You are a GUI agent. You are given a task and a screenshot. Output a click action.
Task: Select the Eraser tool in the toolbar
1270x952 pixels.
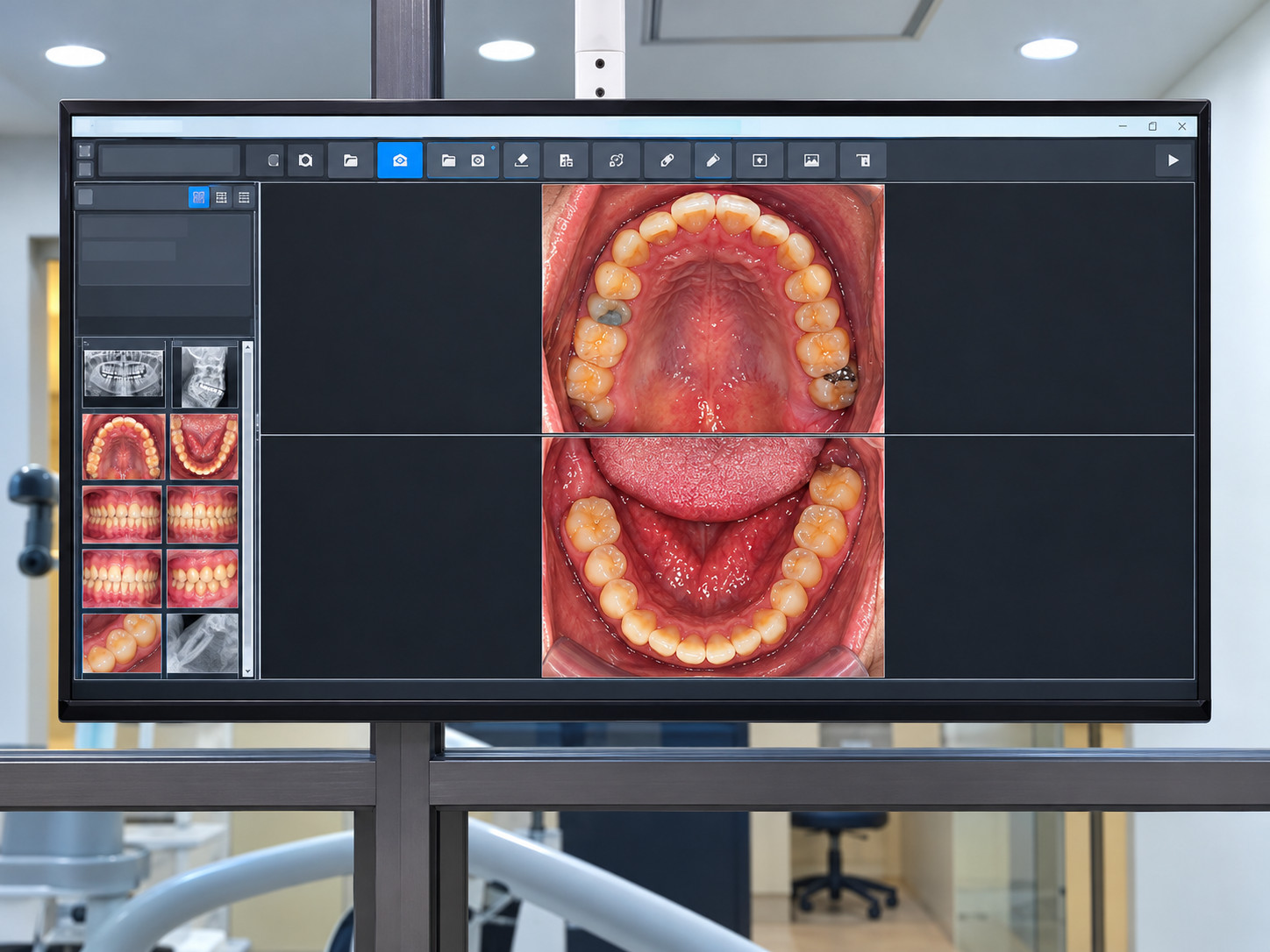point(521,160)
